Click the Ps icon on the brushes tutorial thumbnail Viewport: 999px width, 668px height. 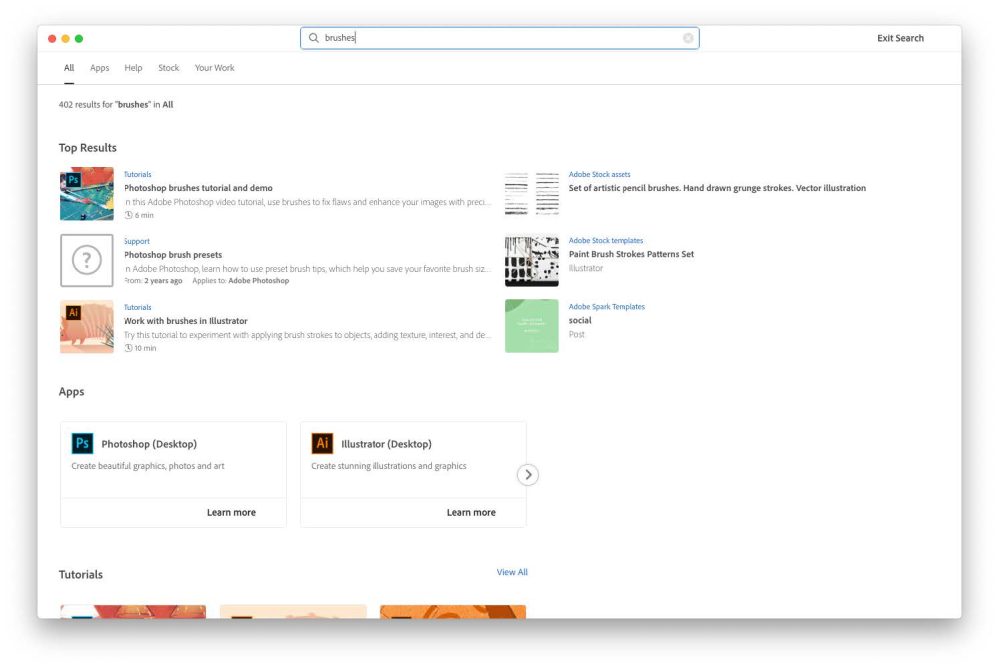point(75,179)
